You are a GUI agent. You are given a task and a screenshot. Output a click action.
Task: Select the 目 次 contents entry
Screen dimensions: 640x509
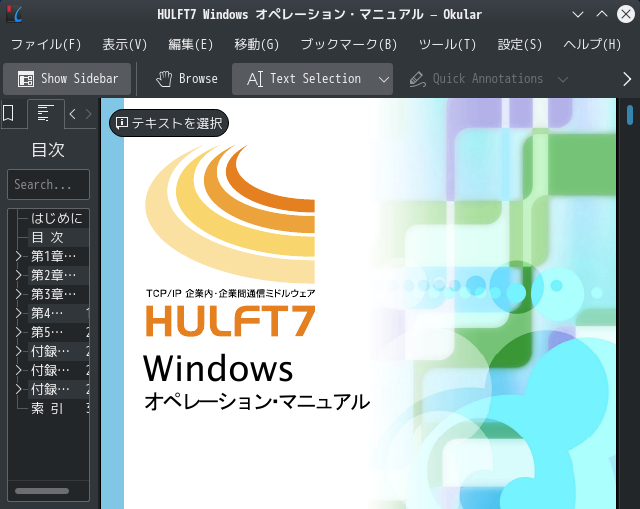[47, 237]
